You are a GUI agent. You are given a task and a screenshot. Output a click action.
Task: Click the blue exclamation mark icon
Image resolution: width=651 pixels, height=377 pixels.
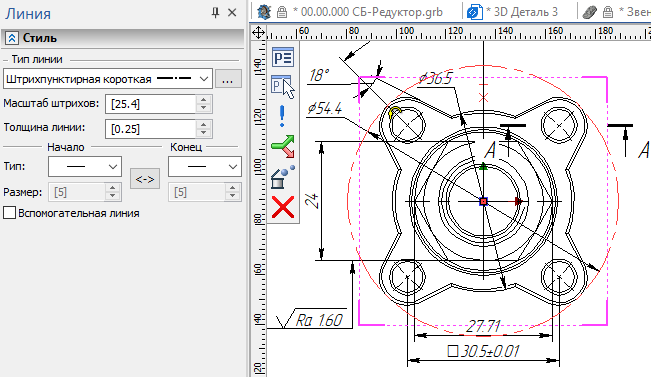tap(282, 116)
